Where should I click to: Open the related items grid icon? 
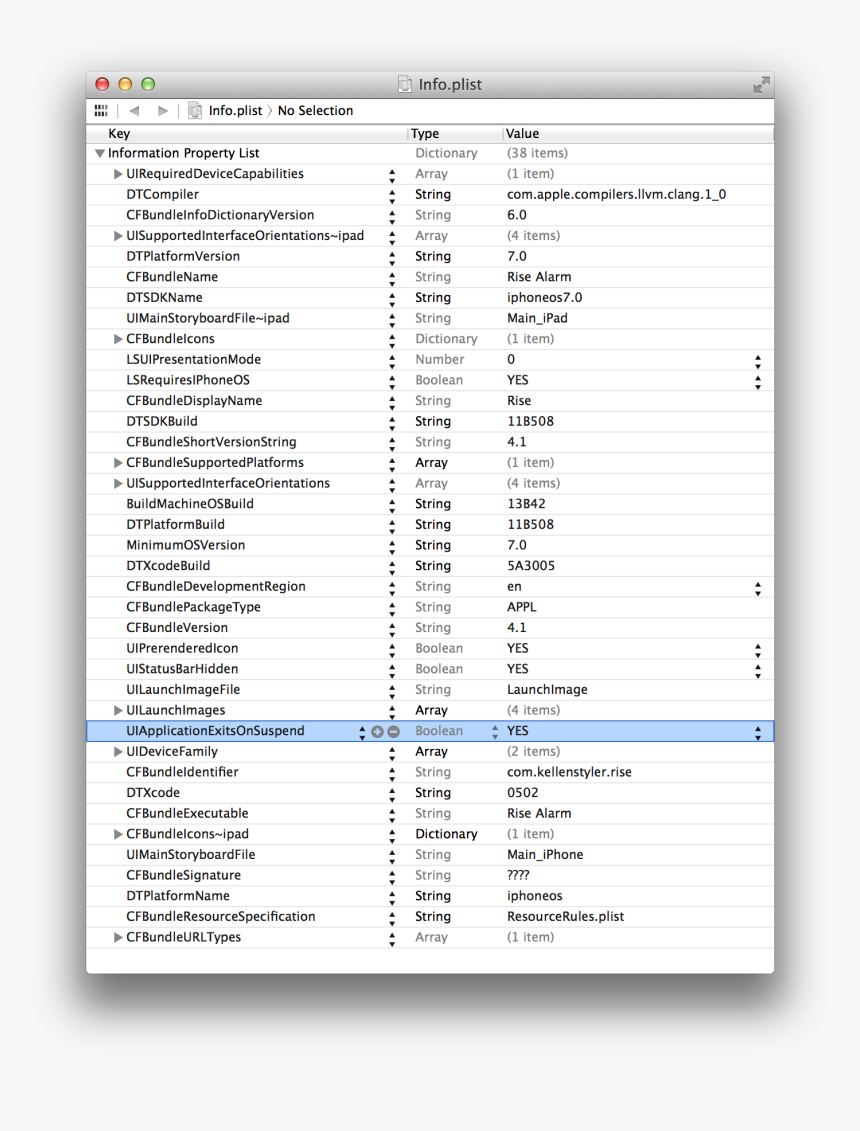point(101,110)
